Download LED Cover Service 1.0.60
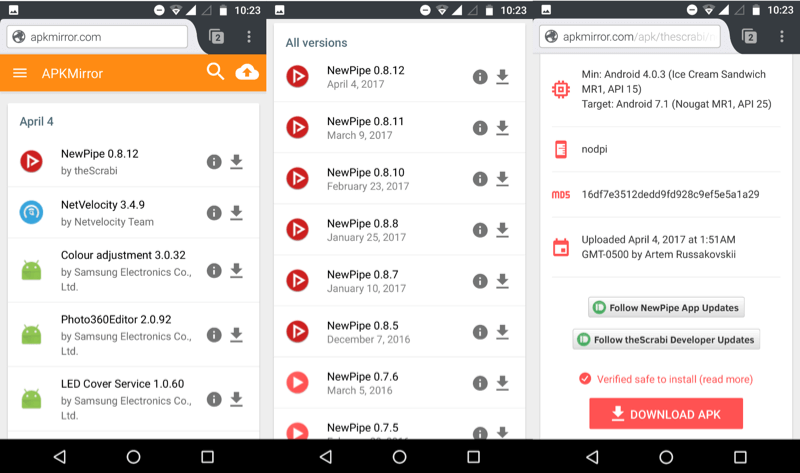Viewport: 800px width, 473px height. coord(236,399)
